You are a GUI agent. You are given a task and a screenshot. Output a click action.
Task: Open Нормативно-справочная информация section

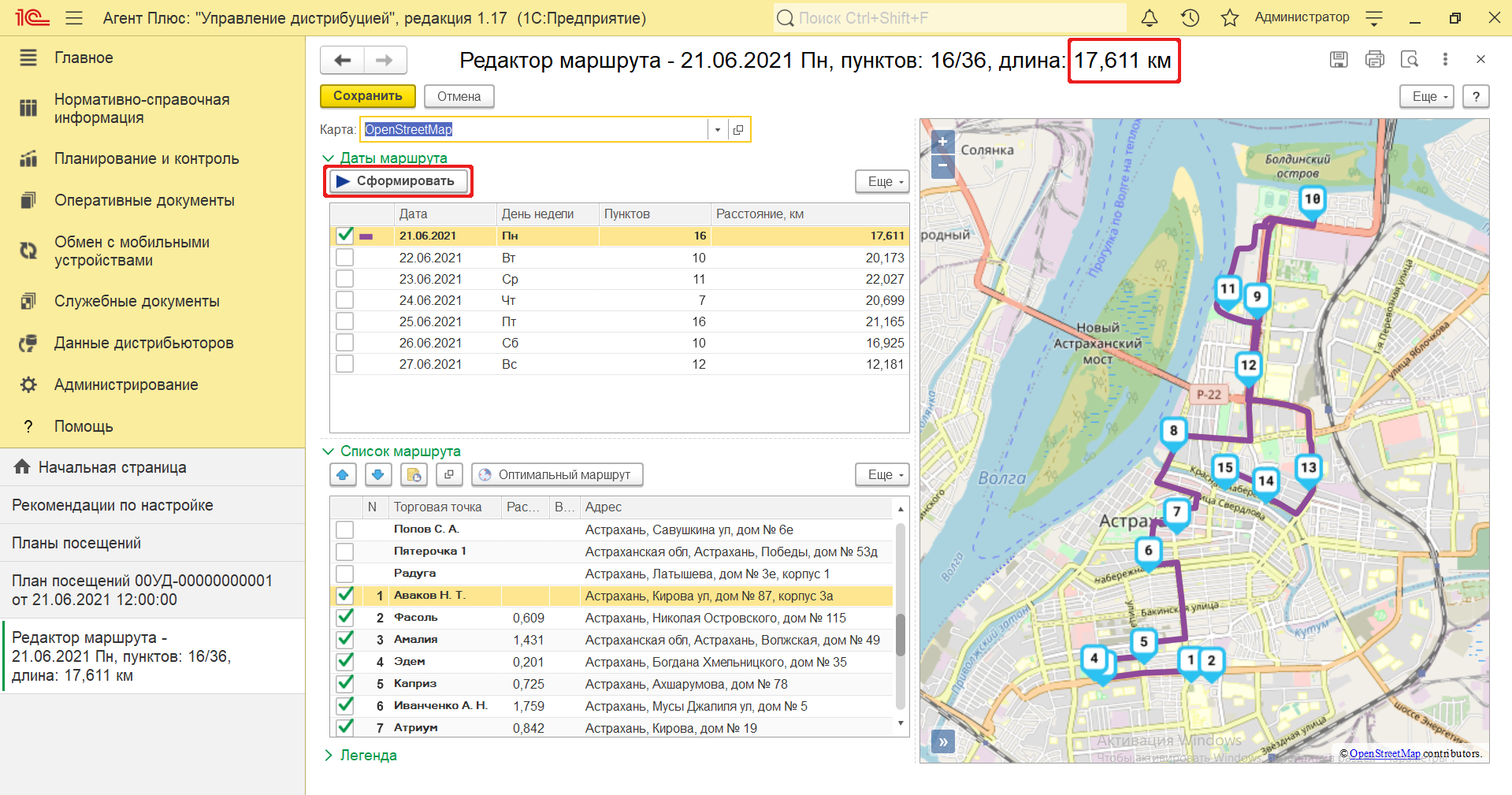(x=142, y=109)
